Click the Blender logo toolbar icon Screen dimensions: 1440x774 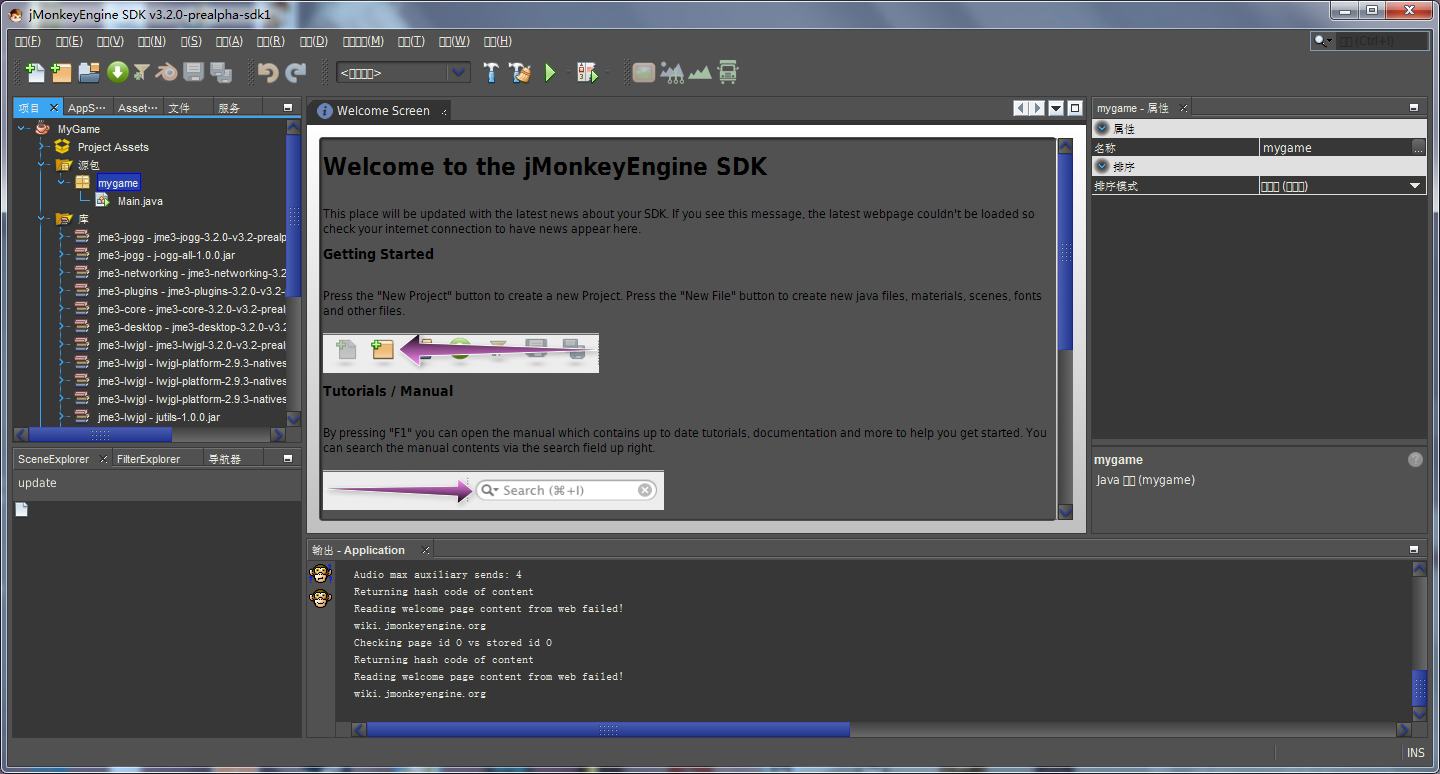tap(167, 72)
